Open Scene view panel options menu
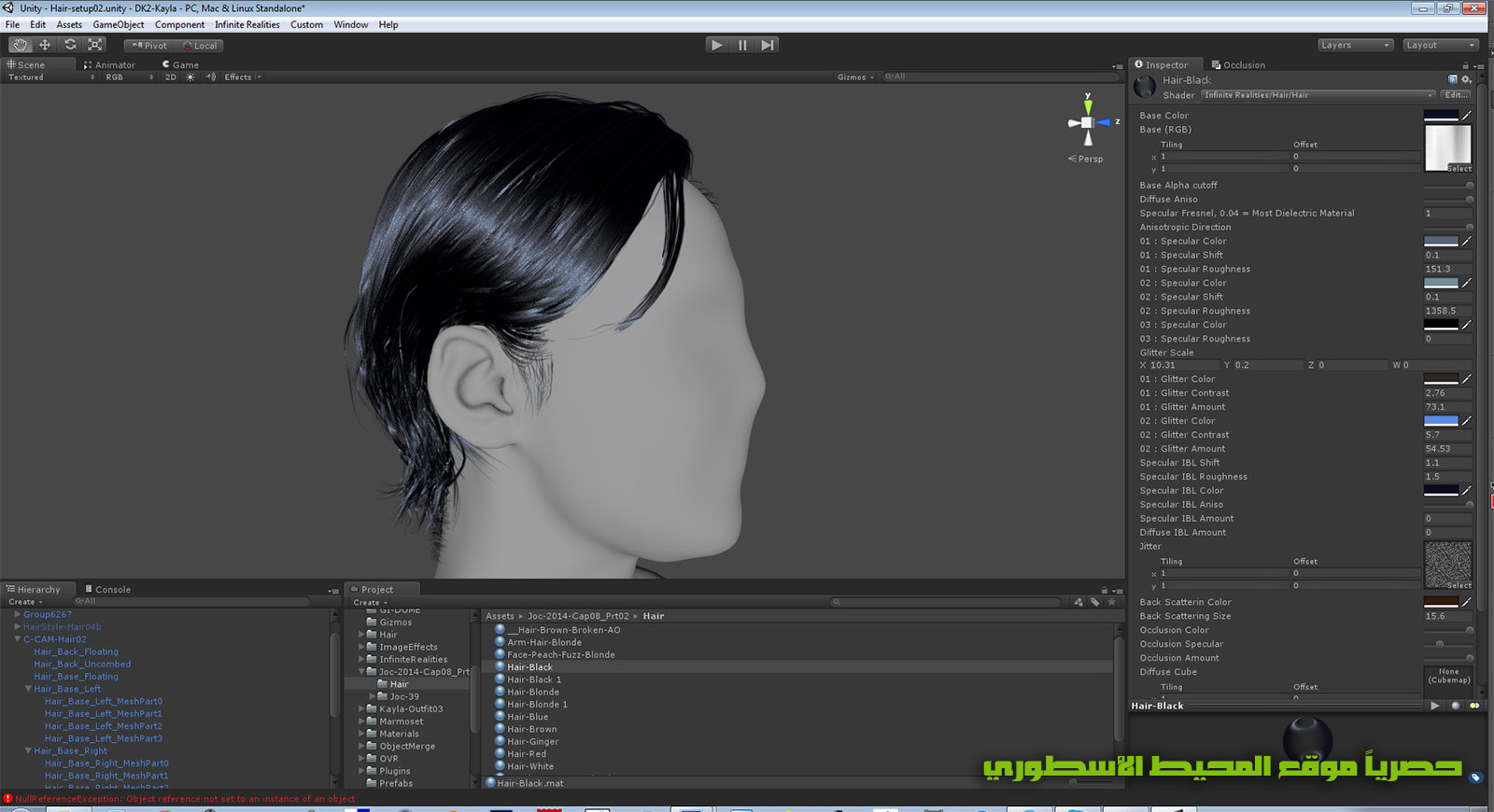The height and width of the screenshot is (812, 1494). coord(1117,66)
